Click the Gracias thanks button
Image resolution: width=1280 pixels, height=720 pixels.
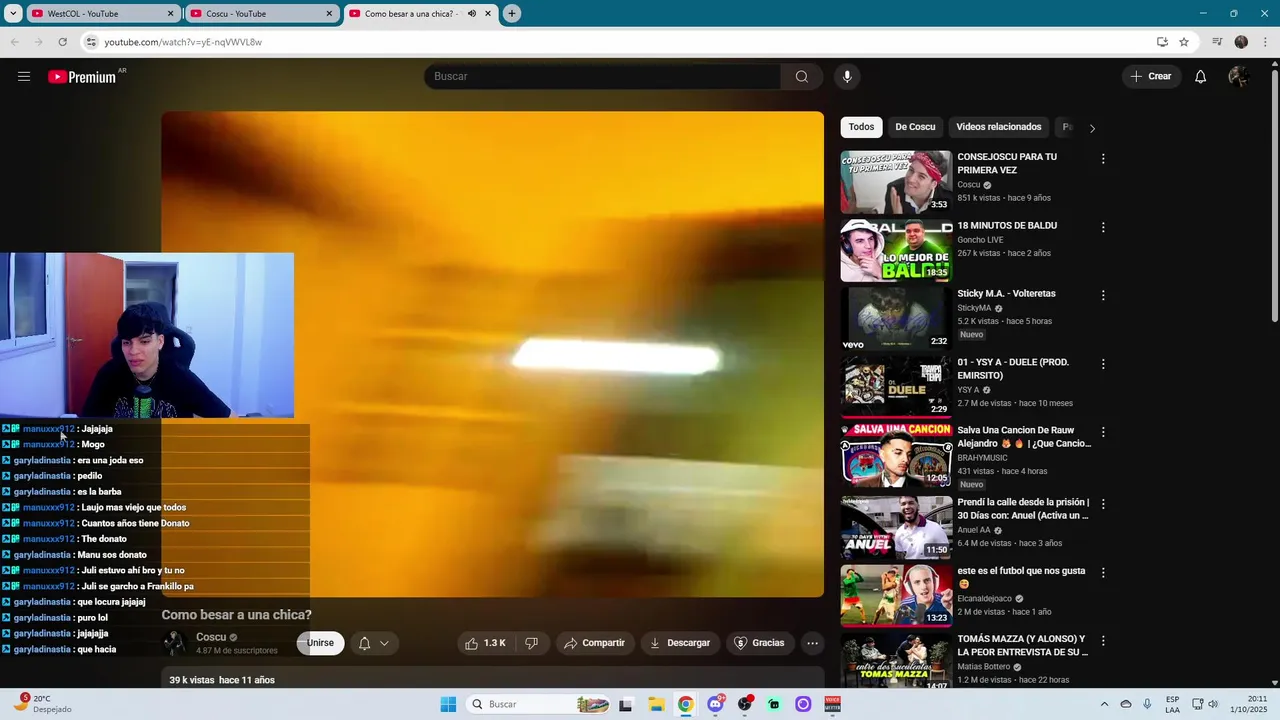[760, 643]
